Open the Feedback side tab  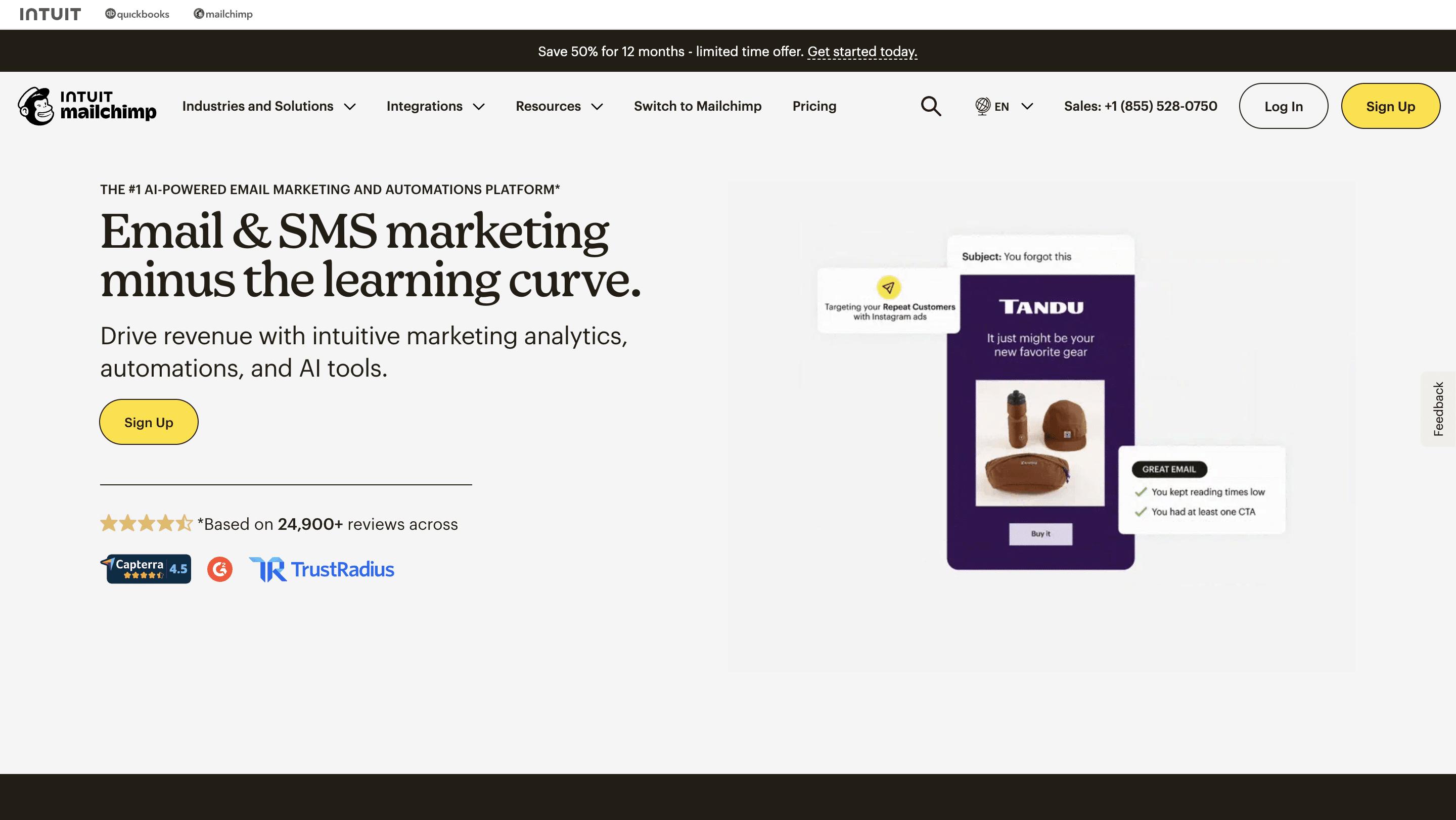(x=1438, y=409)
